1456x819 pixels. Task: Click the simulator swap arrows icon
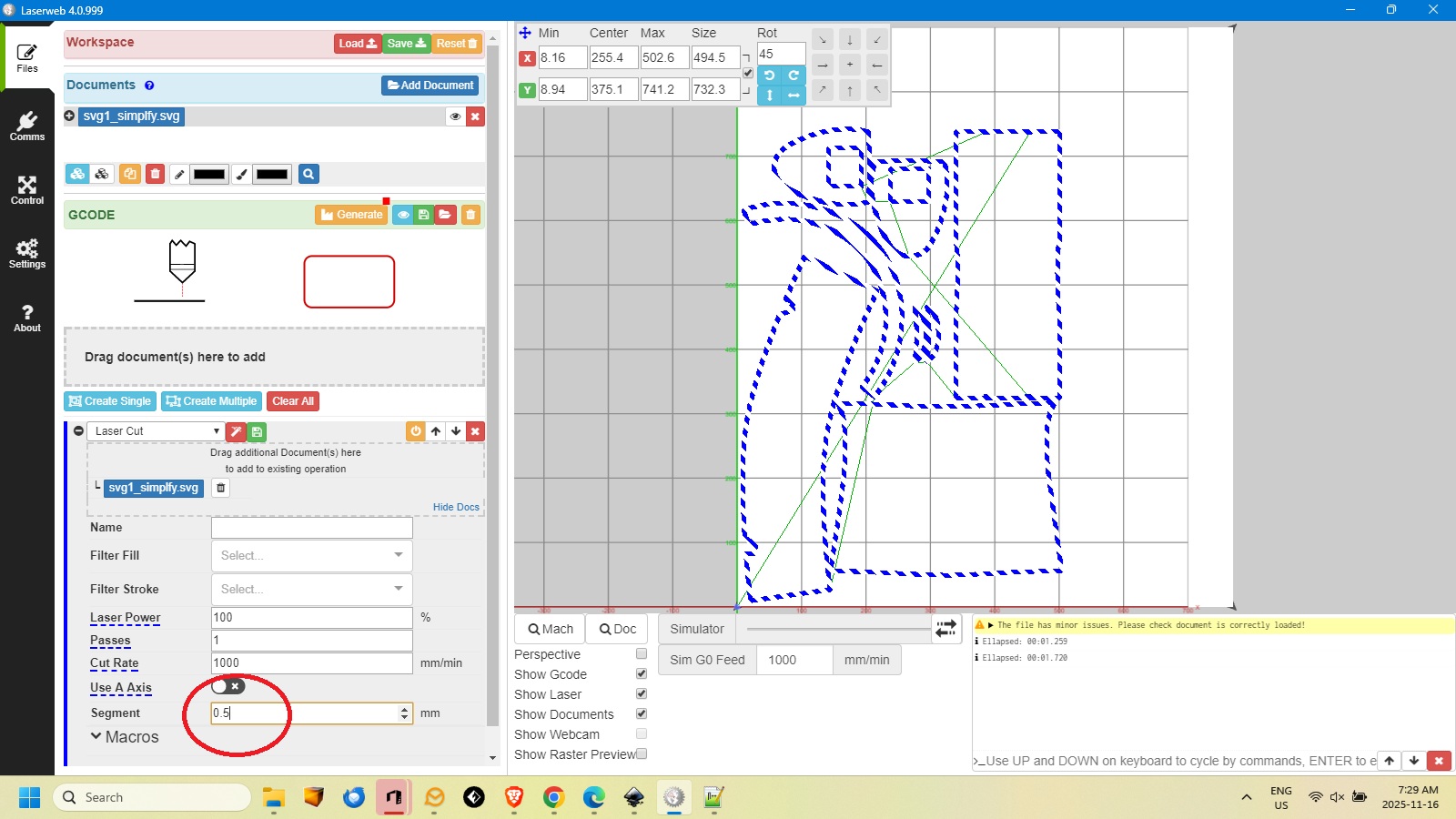[x=946, y=629]
